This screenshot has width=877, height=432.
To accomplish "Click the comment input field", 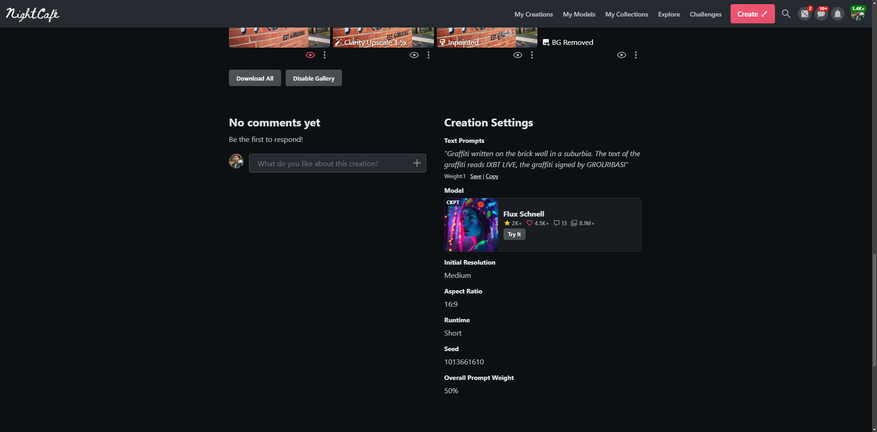I will [x=330, y=163].
